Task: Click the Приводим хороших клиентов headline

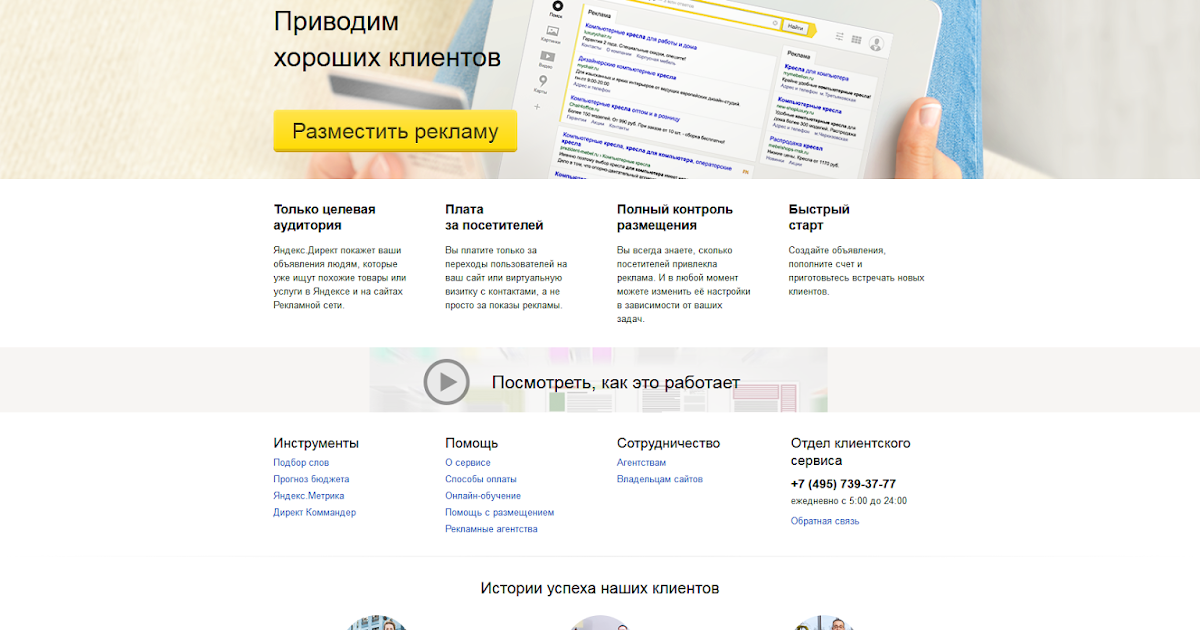Action: point(387,39)
